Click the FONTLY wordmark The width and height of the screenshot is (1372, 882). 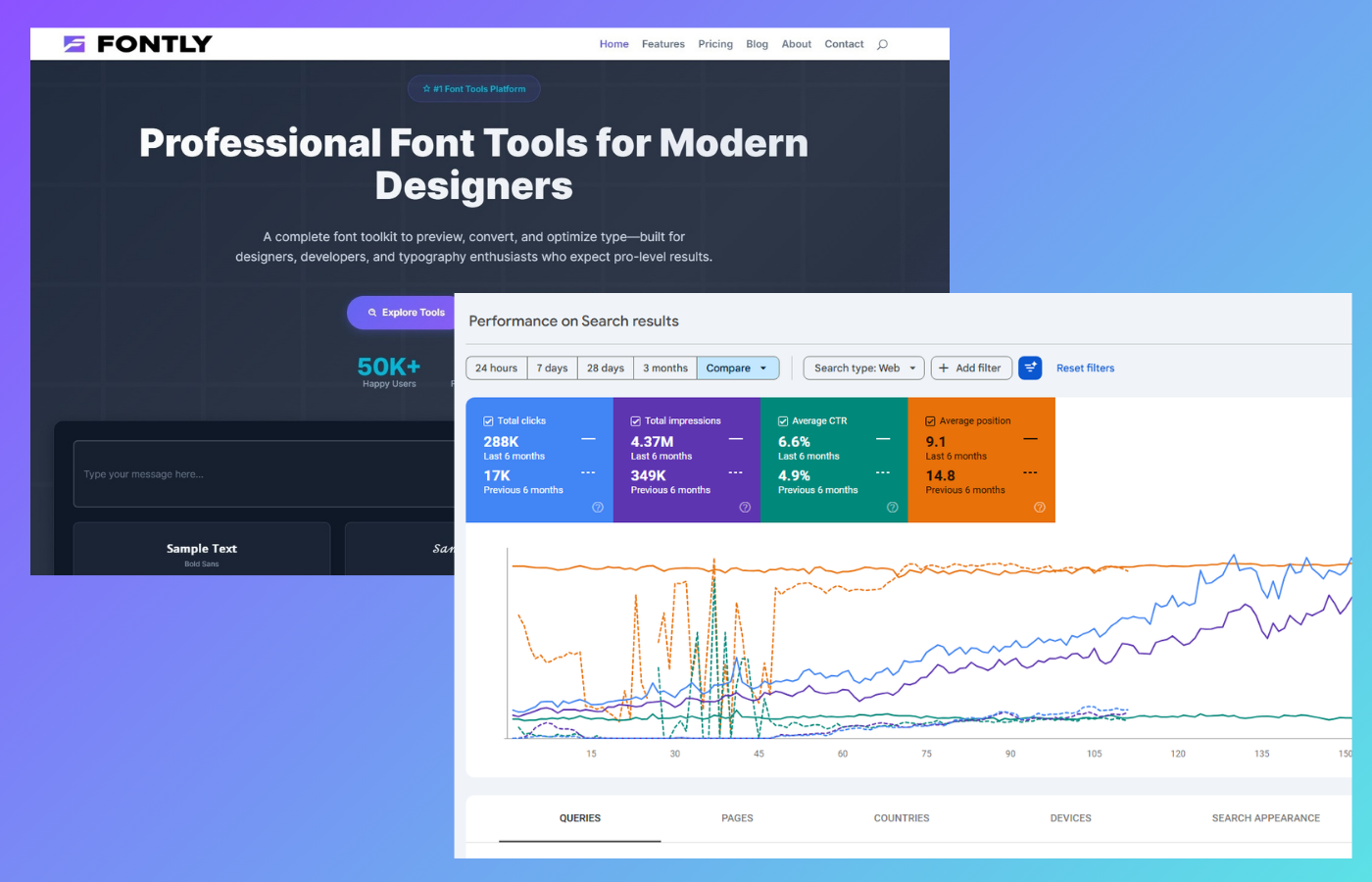click(155, 44)
